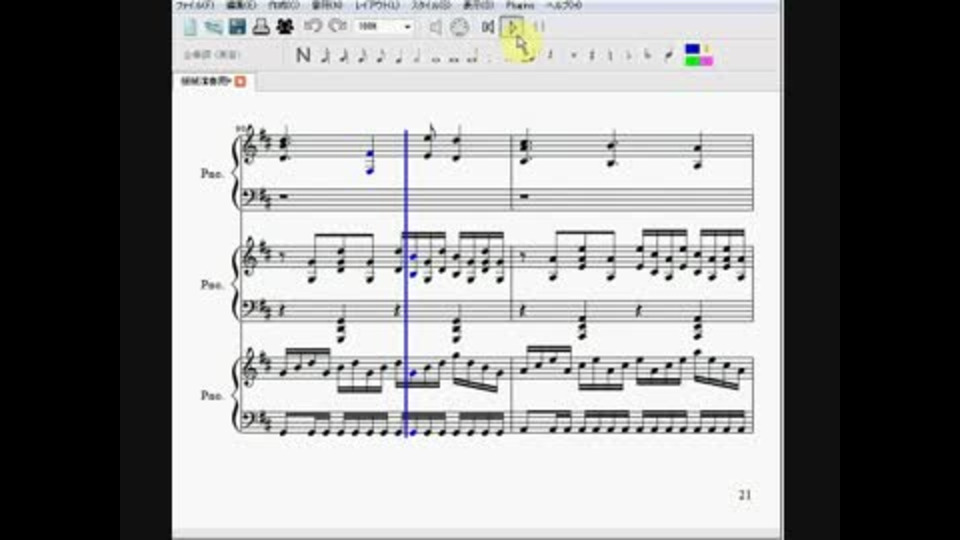960x540 pixels.
Task: Click the whole rest in the first bass staff
Action: pyautogui.click(x=283, y=197)
